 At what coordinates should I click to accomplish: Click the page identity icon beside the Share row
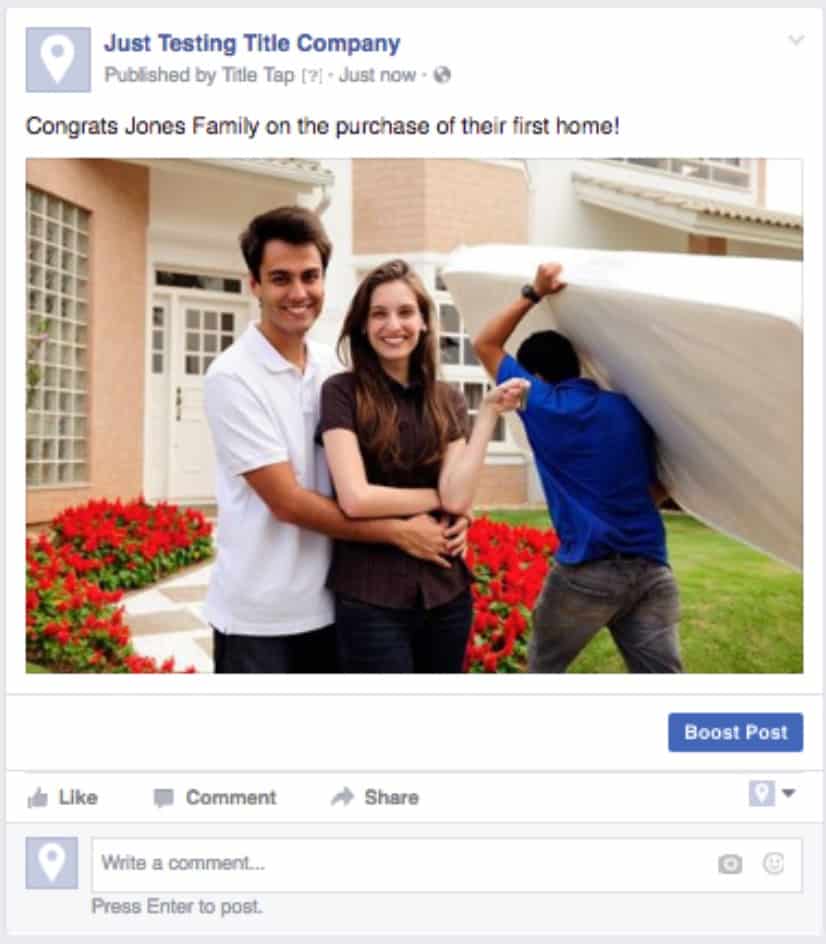pos(762,793)
